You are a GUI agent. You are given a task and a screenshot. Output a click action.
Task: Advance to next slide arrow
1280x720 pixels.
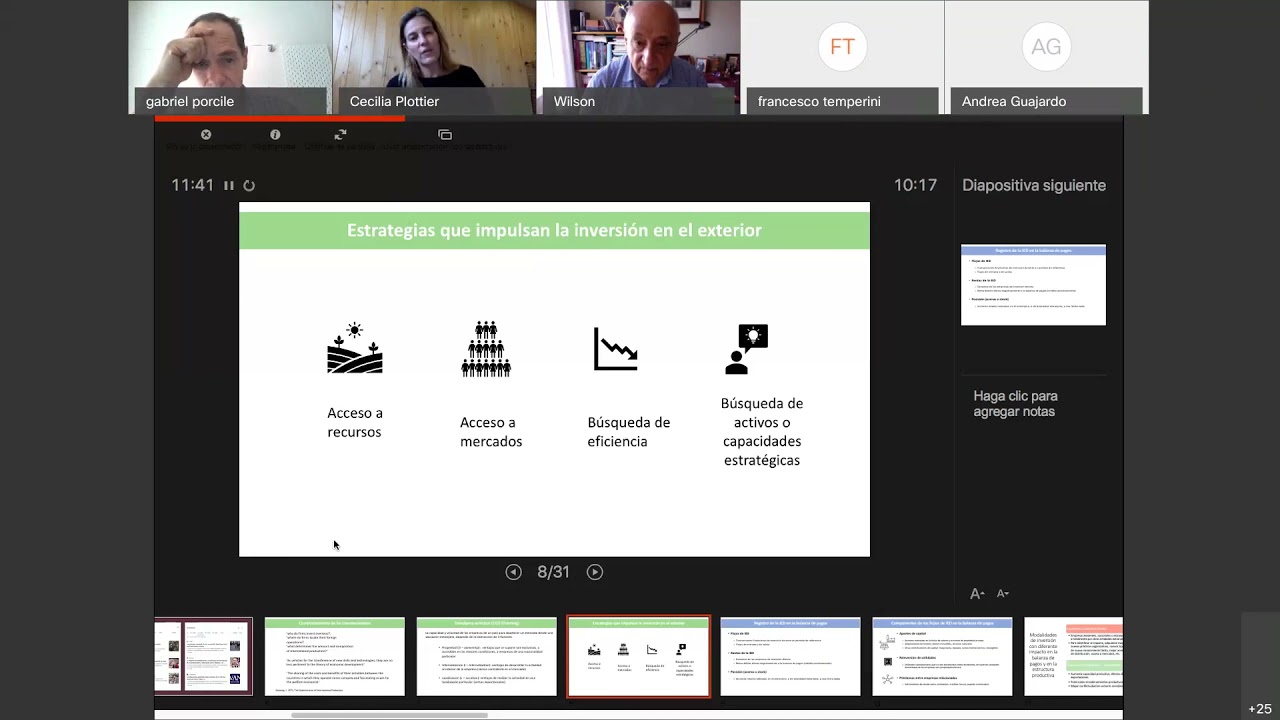tap(595, 572)
